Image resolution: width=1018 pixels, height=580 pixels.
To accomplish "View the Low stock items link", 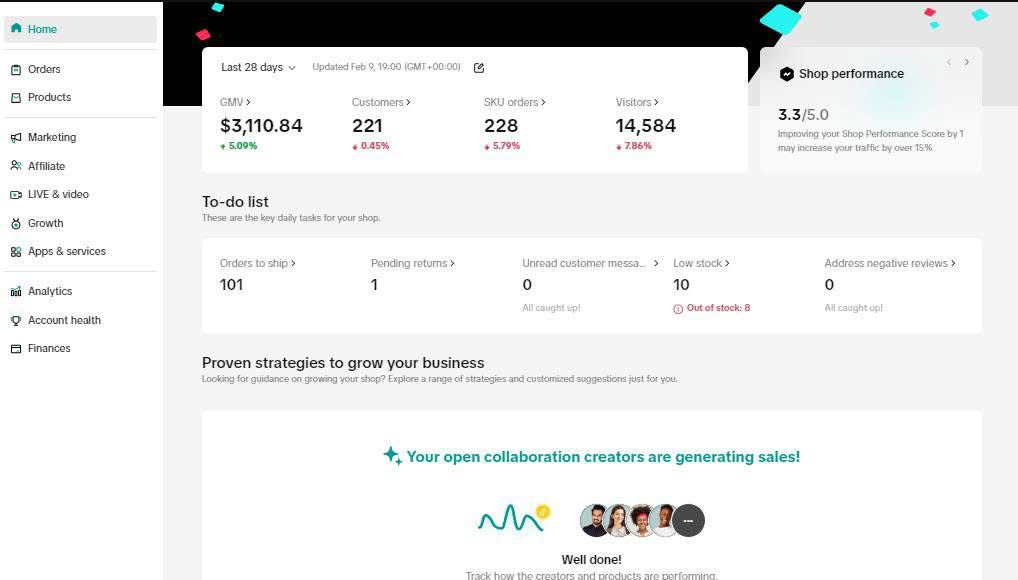I will (701, 263).
